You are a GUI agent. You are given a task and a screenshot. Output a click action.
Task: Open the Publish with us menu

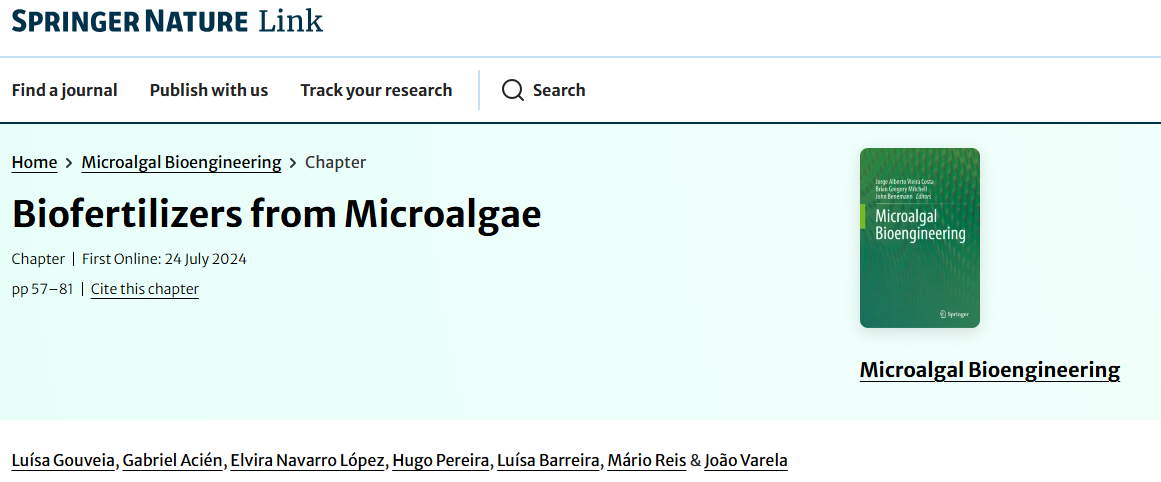(209, 90)
